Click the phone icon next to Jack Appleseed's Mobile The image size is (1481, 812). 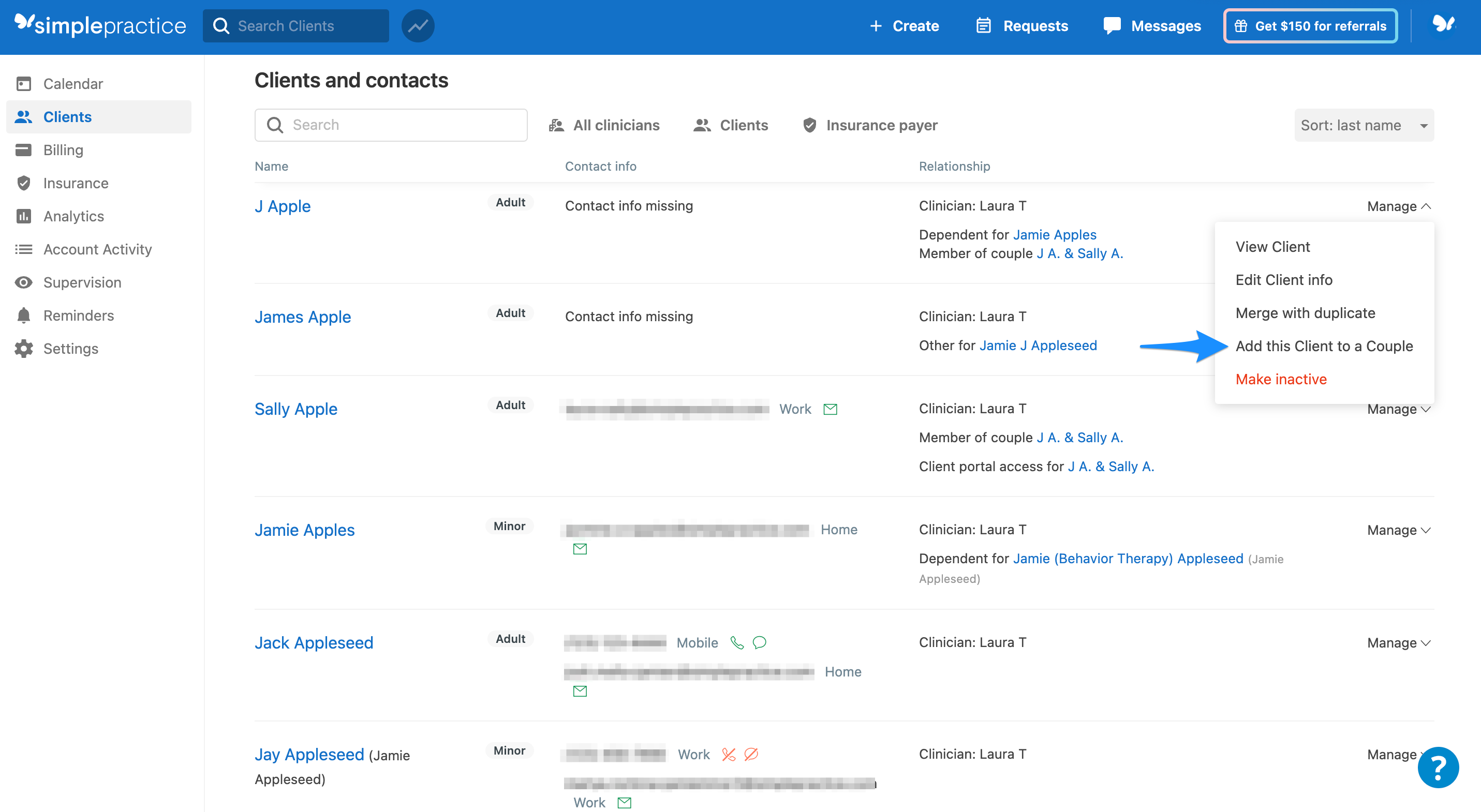click(x=737, y=642)
